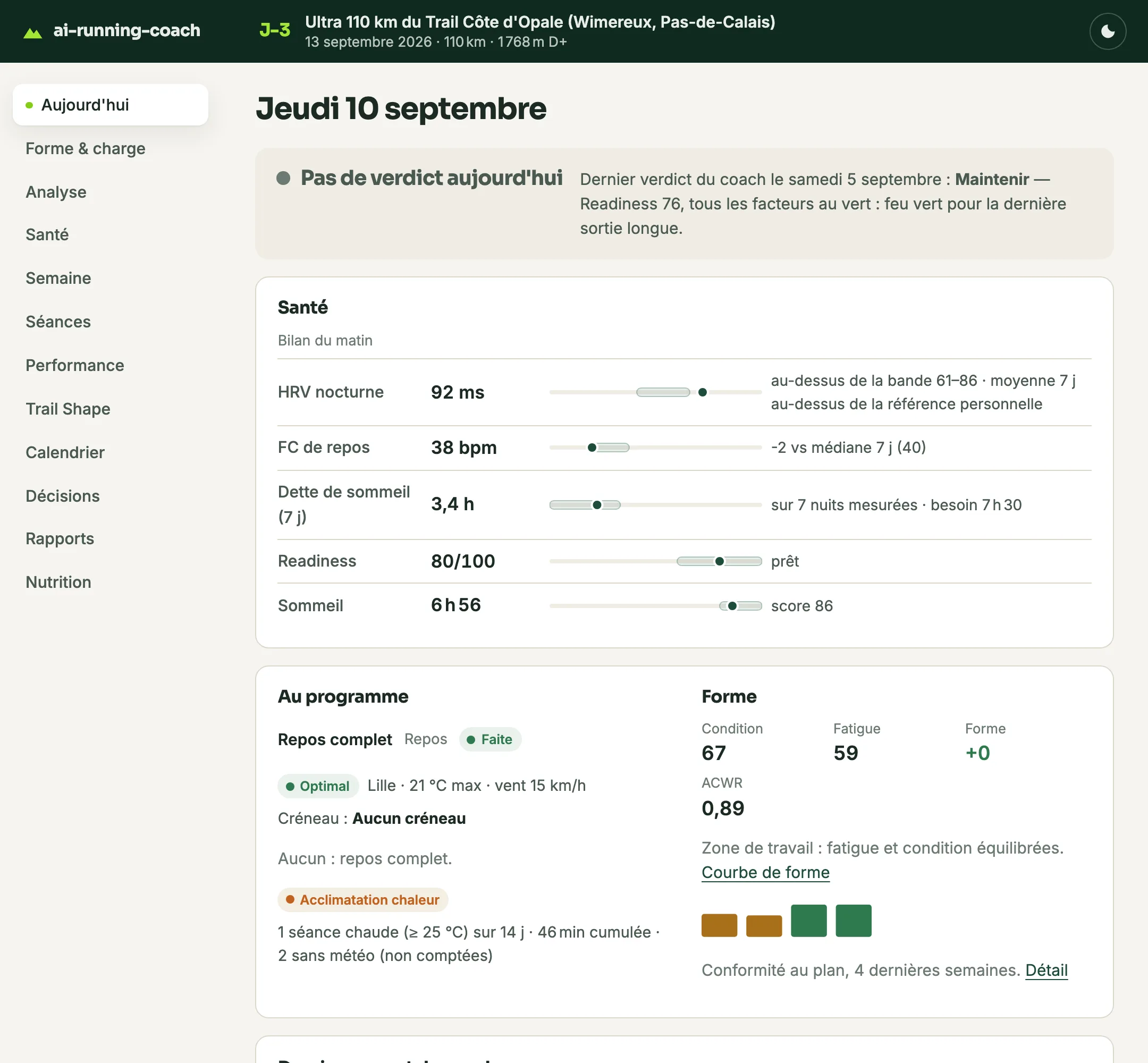Switch to the Semaine view
The width and height of the screenshot is (1148, 1063).
coord(58,278)
